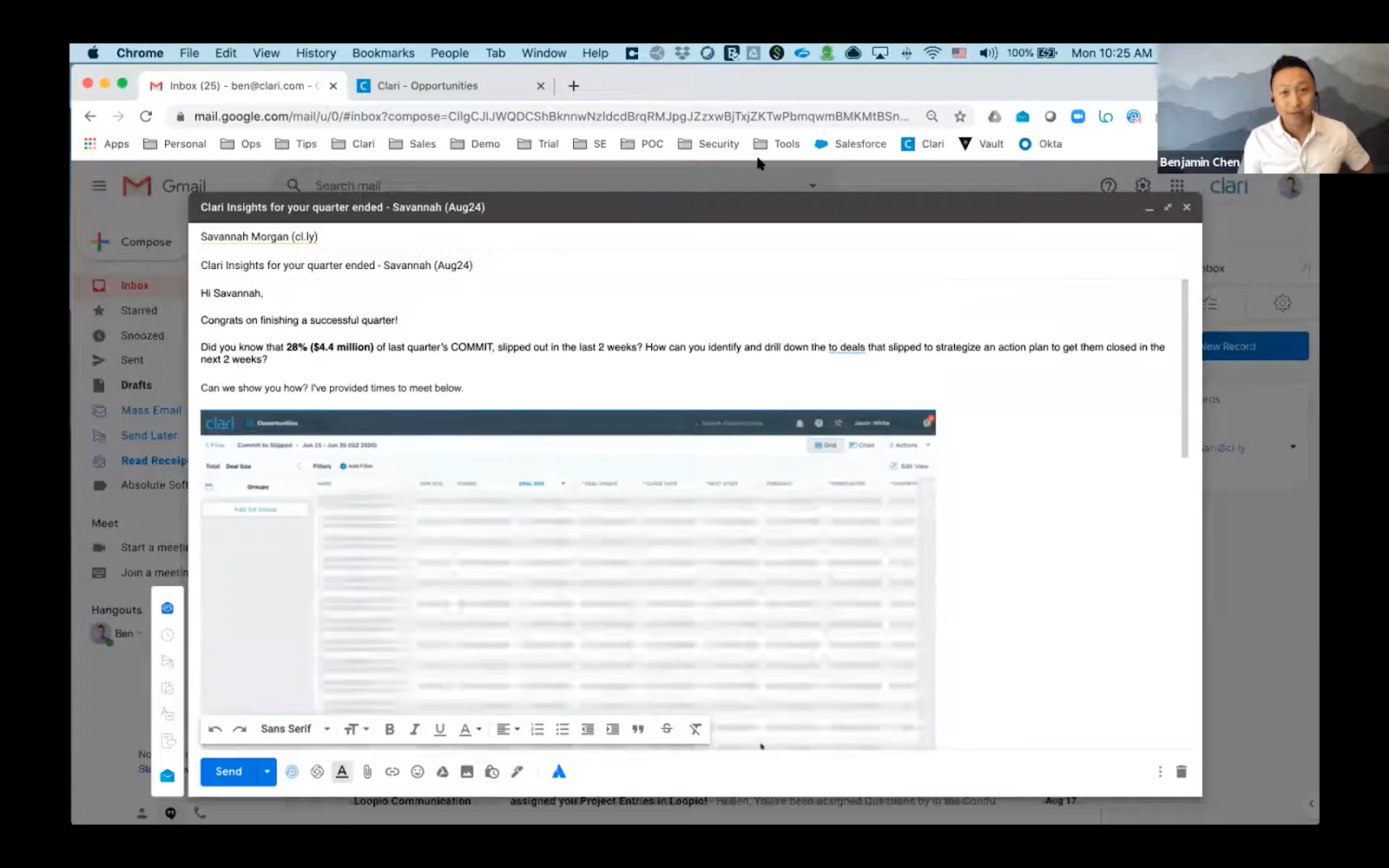Decrease indent of the paragraph
The width and height of the screenshot is (1389, 868).
coord(588,729)
